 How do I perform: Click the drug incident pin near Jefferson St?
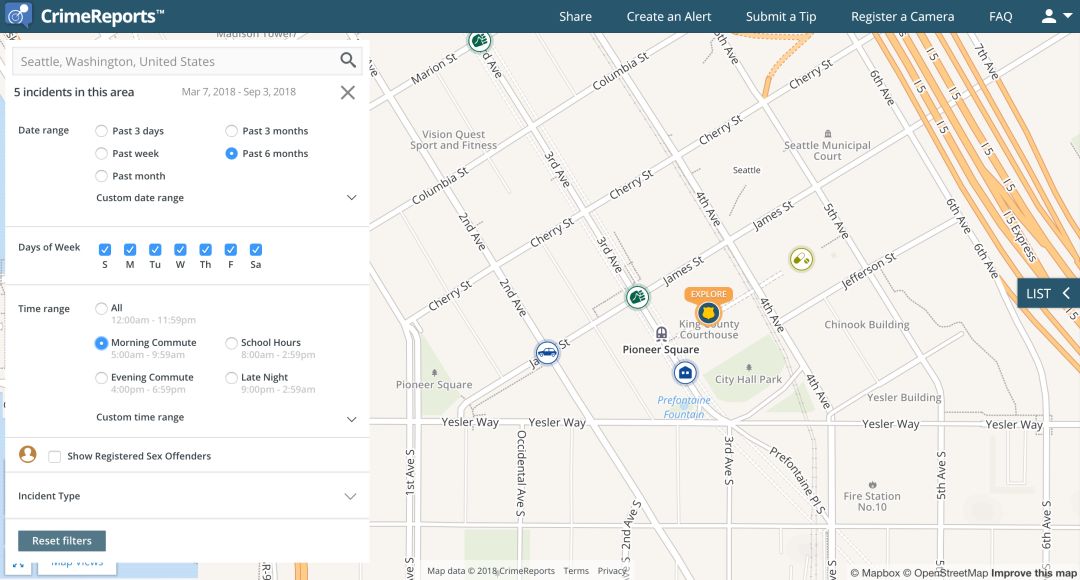click(801, 259)
